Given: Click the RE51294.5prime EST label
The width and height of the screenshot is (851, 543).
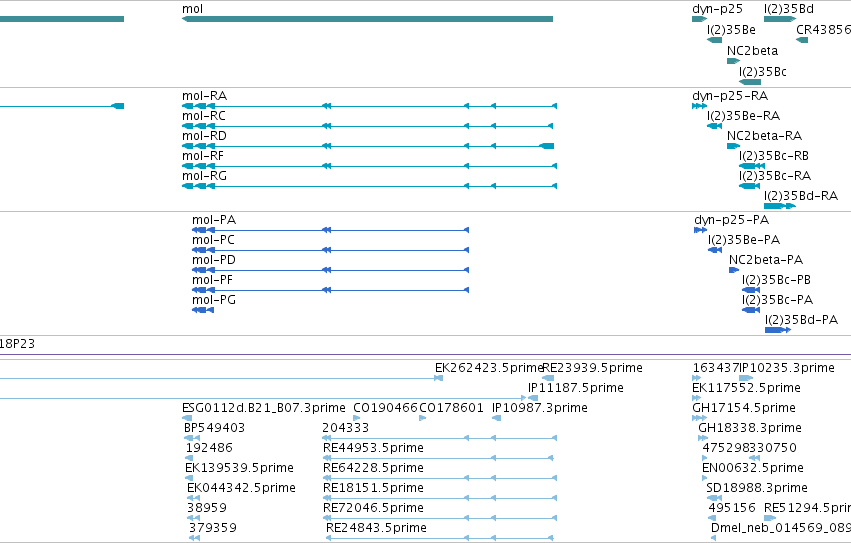Looking at the screenshot, I should 808,508.
